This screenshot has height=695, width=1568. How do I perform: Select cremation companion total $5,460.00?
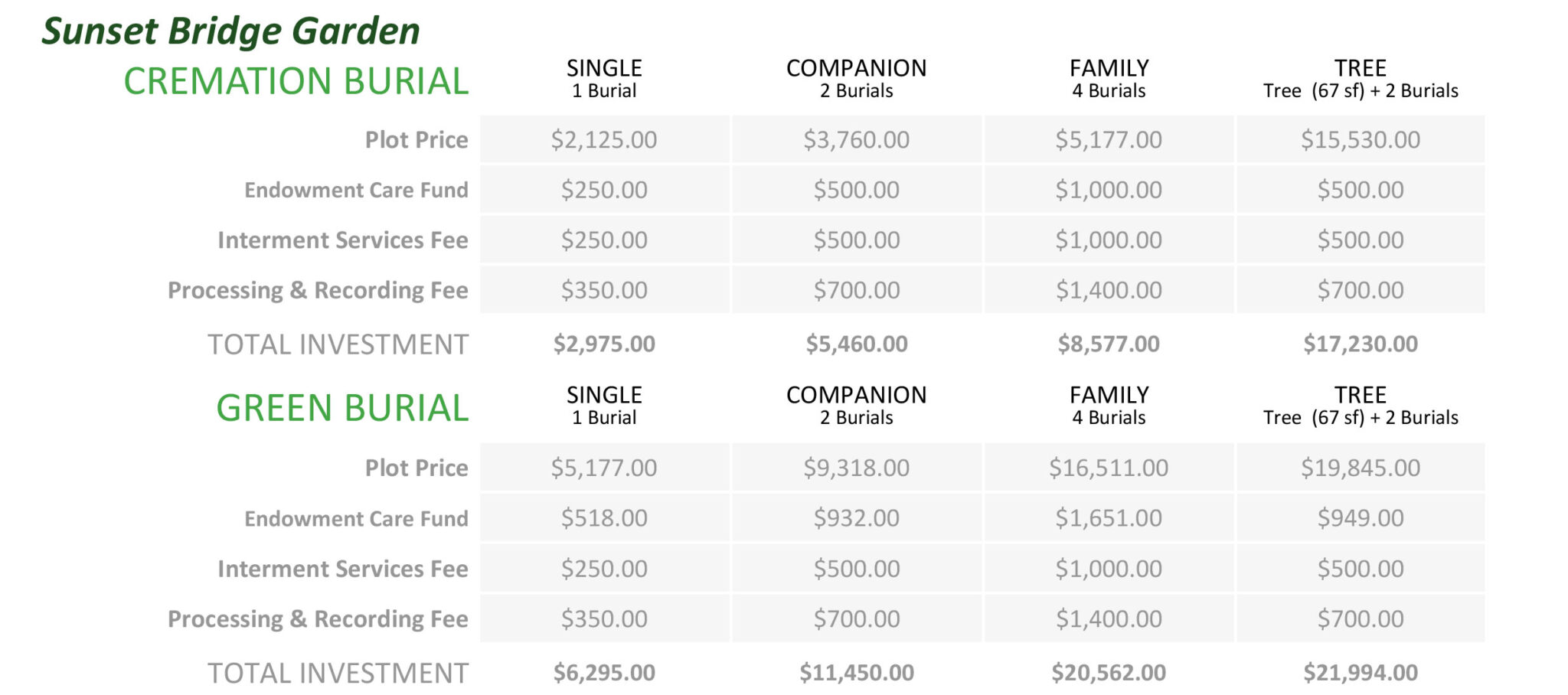(x=856, y=344)
